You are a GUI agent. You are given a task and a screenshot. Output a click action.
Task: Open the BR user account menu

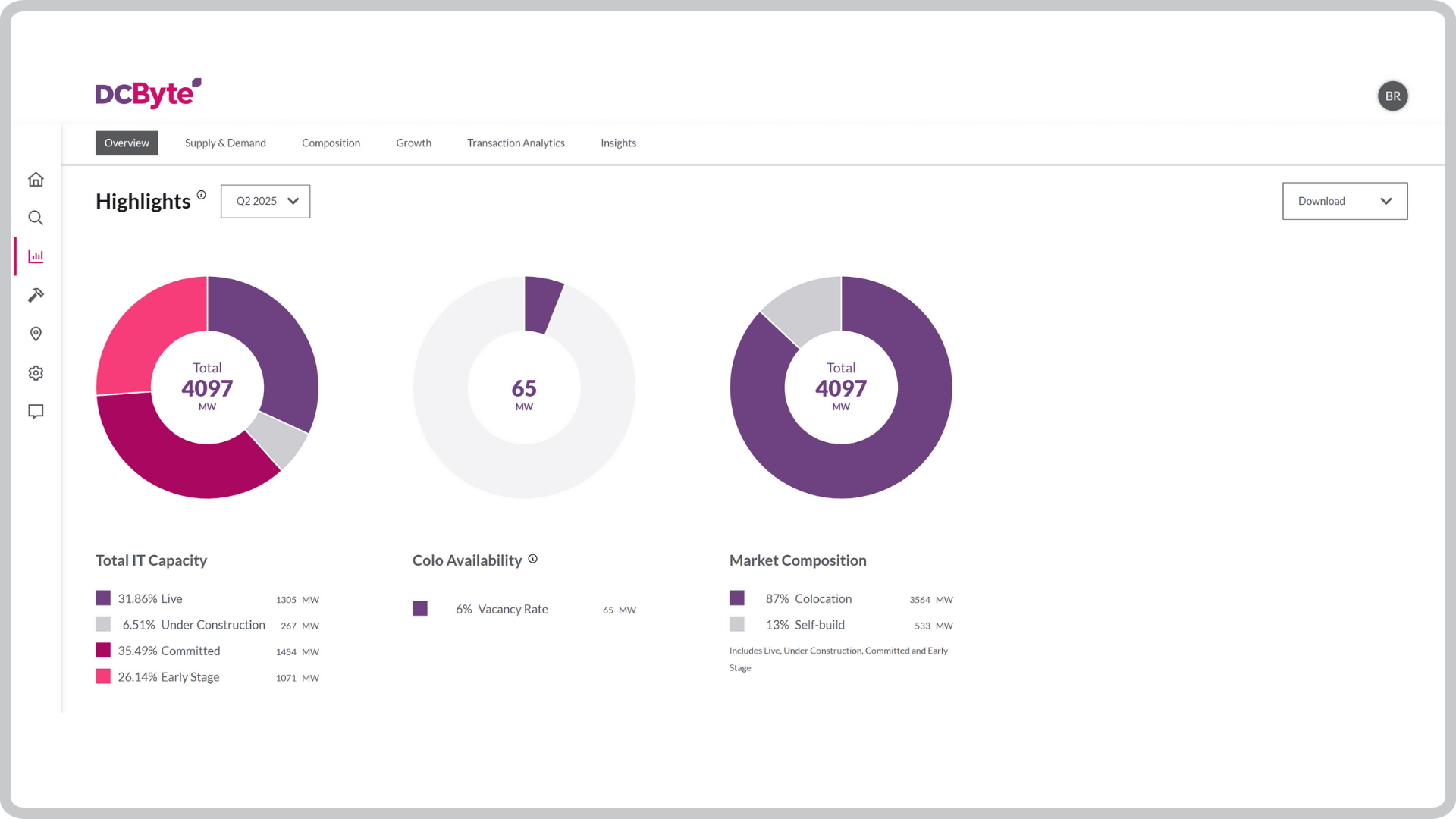pos(1392,96)
